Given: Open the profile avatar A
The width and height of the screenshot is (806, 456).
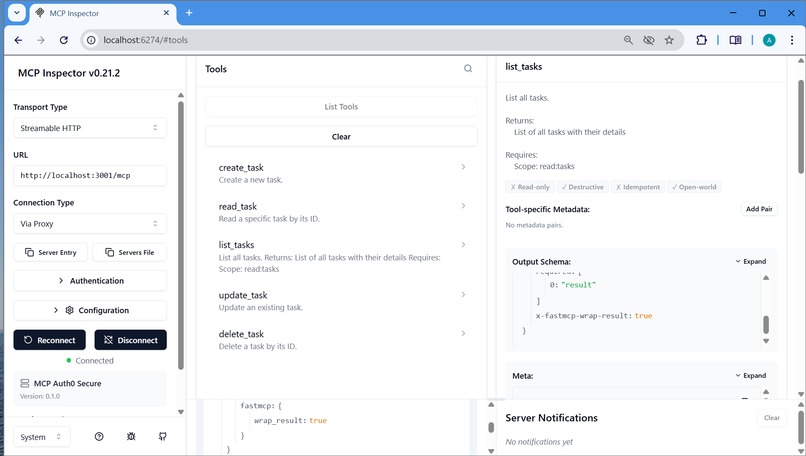Looking at the screenshot, I should (769, 40).
